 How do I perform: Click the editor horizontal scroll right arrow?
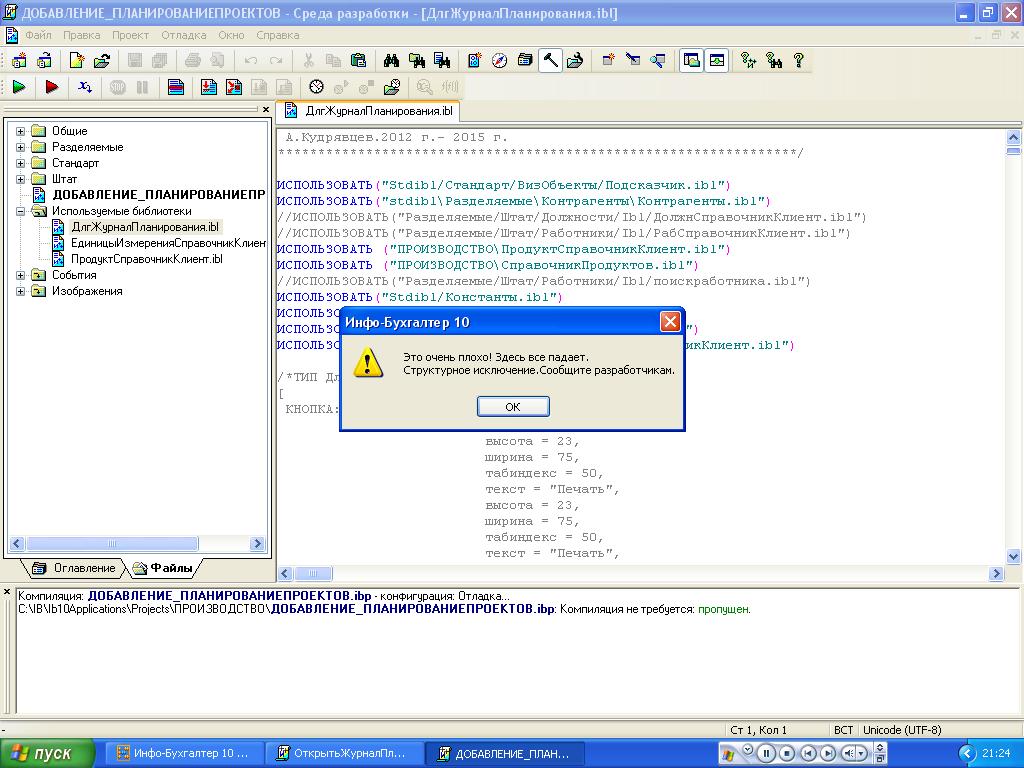pos(996,573)
